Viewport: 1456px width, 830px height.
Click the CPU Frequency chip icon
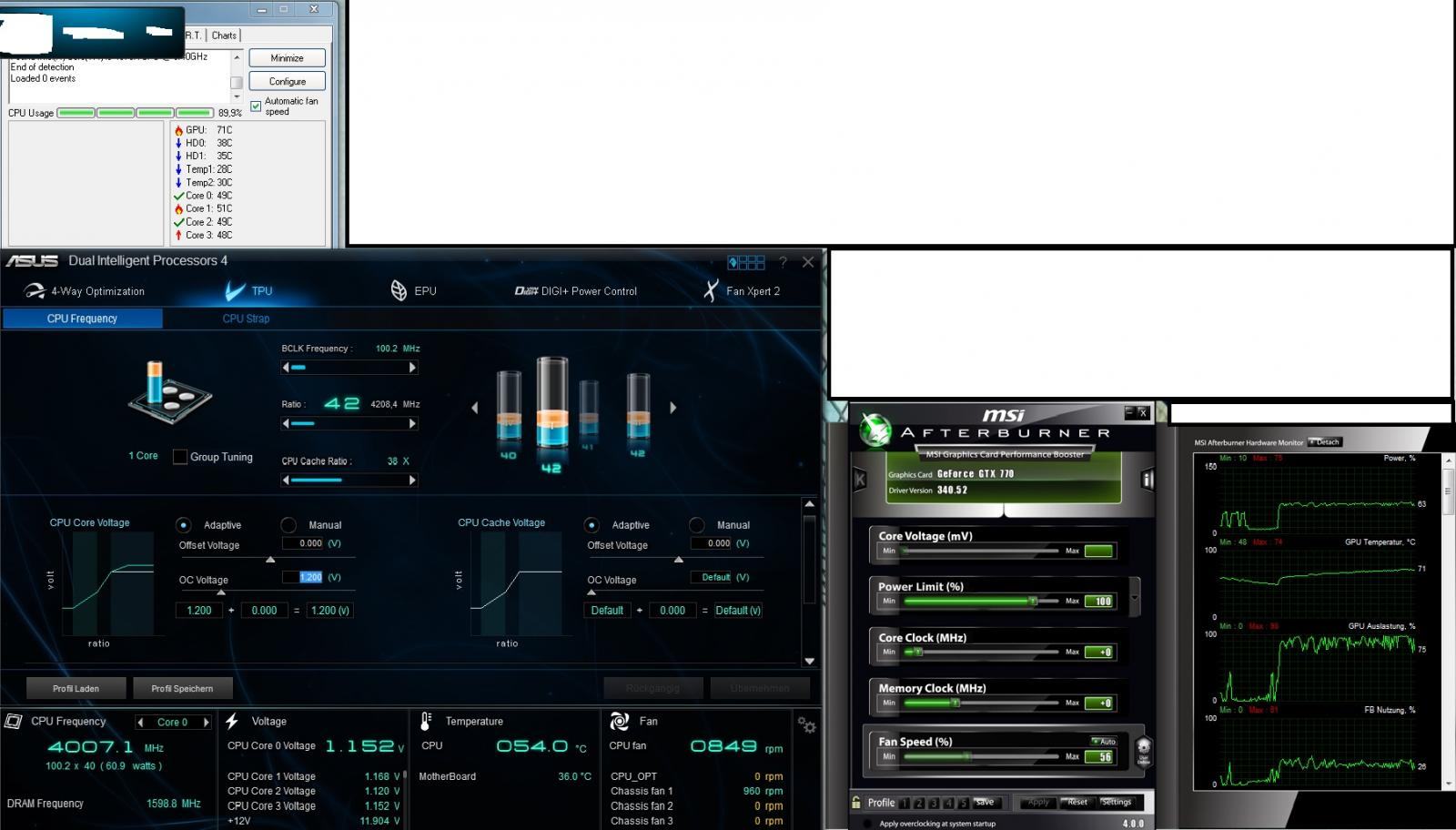pos(14,722)
